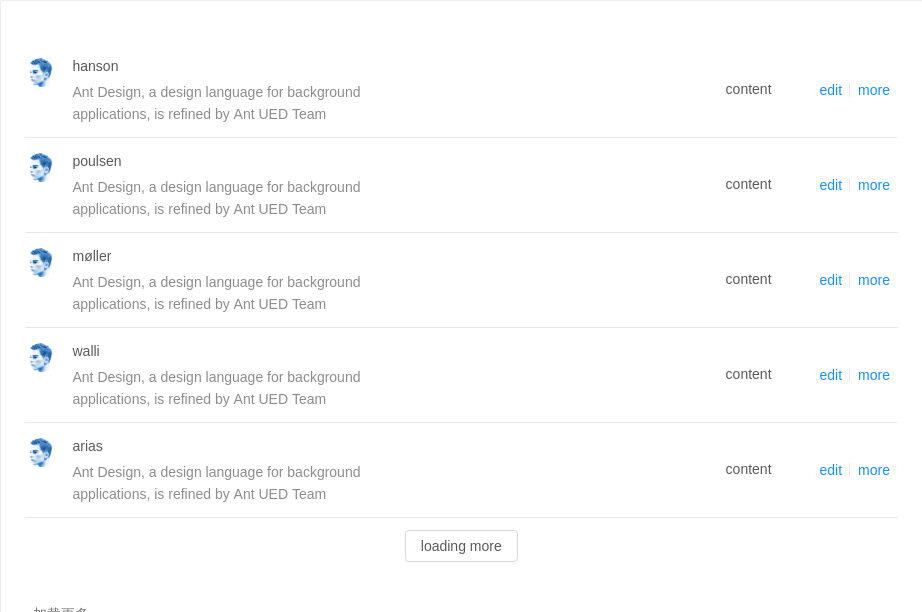Open more options for hanson
Screen dimensions: 922x612
873,90
